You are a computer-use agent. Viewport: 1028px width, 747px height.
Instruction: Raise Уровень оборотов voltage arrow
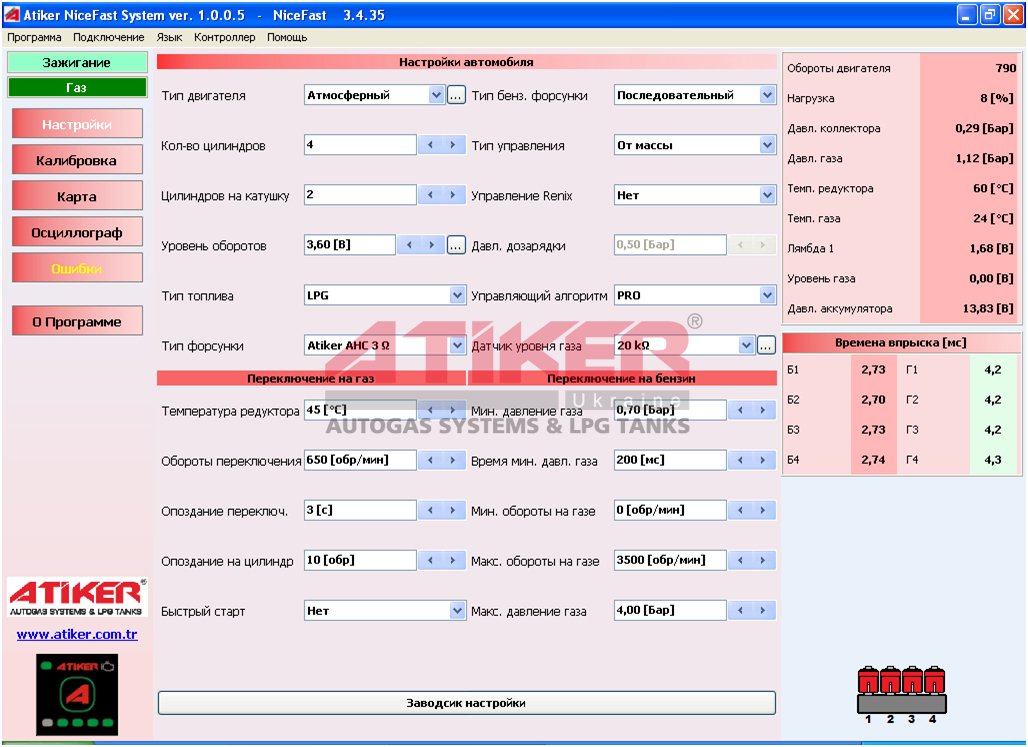(431, 245)
